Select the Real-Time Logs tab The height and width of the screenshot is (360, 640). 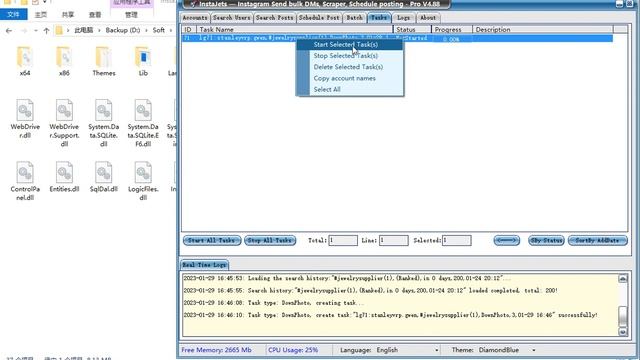point(204,265)
